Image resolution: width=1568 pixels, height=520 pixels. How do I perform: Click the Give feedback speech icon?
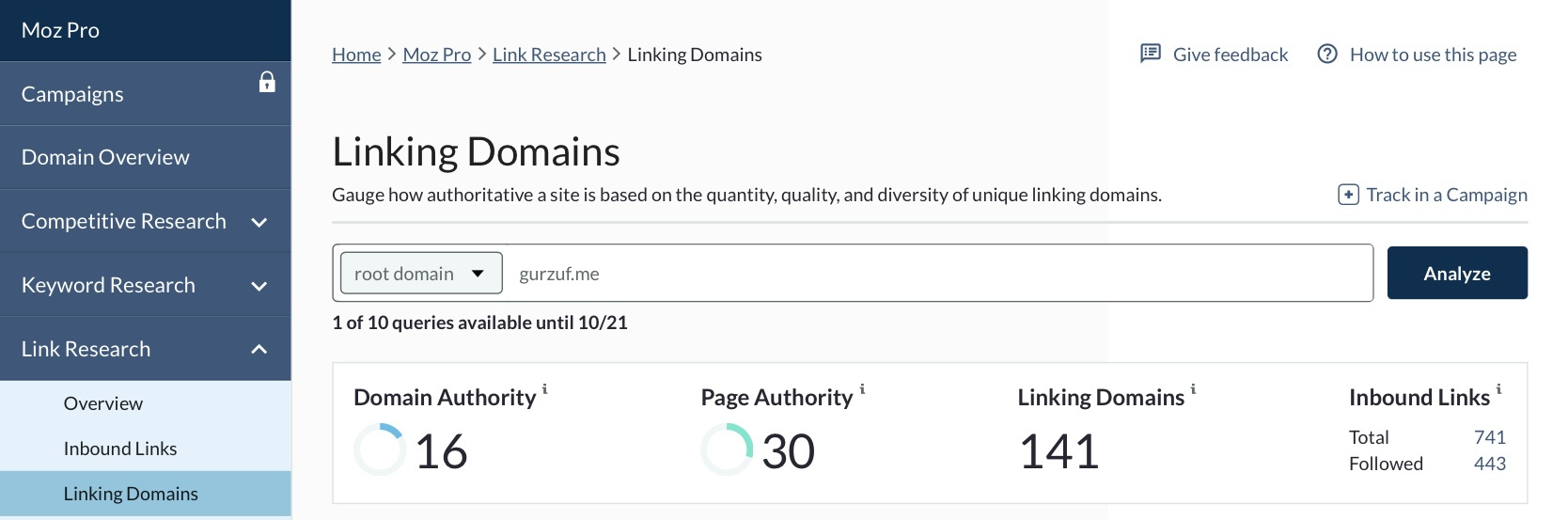click(x=1150, y=54)
